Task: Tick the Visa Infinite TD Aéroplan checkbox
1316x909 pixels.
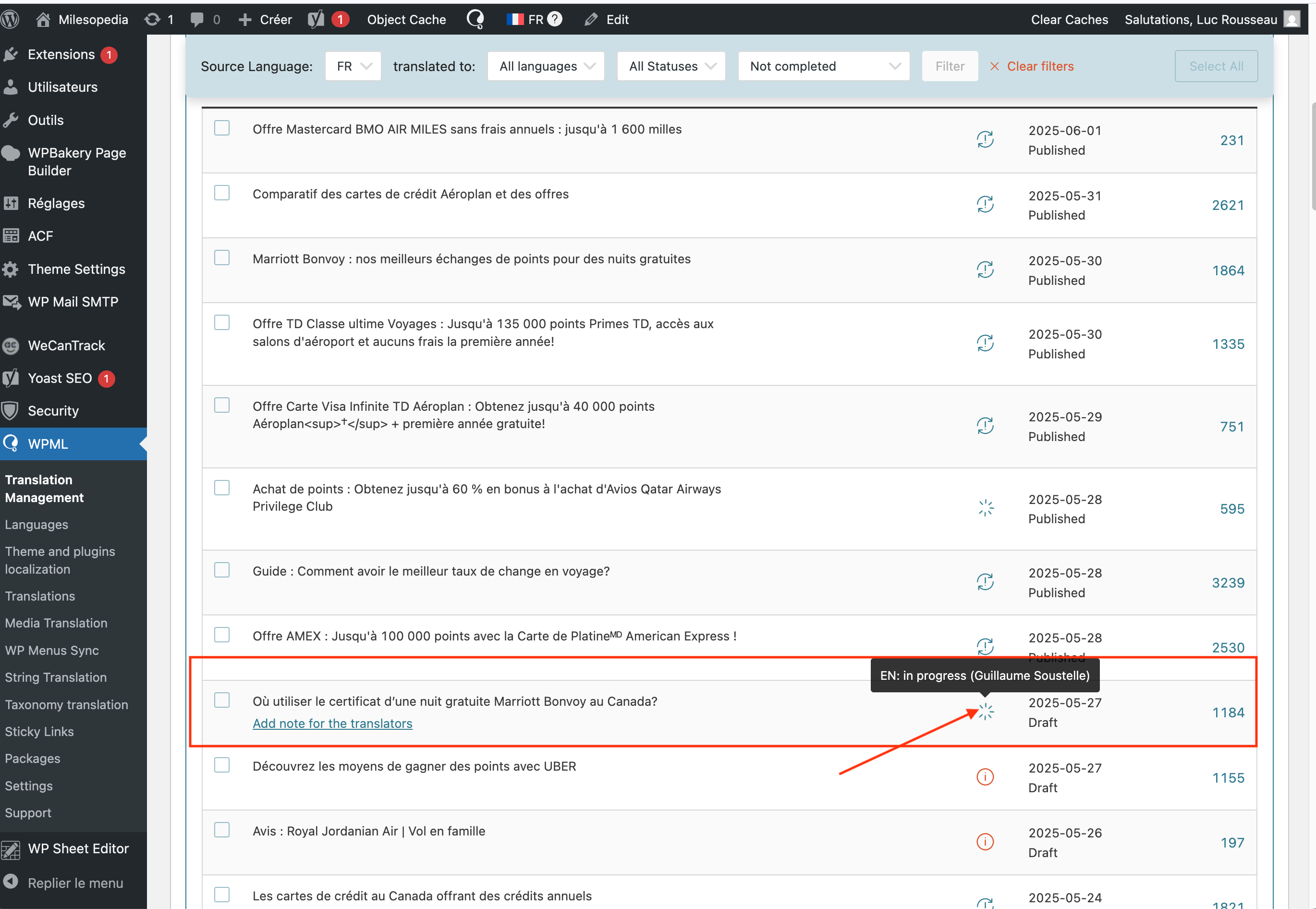Action: [x=222, y=405]
